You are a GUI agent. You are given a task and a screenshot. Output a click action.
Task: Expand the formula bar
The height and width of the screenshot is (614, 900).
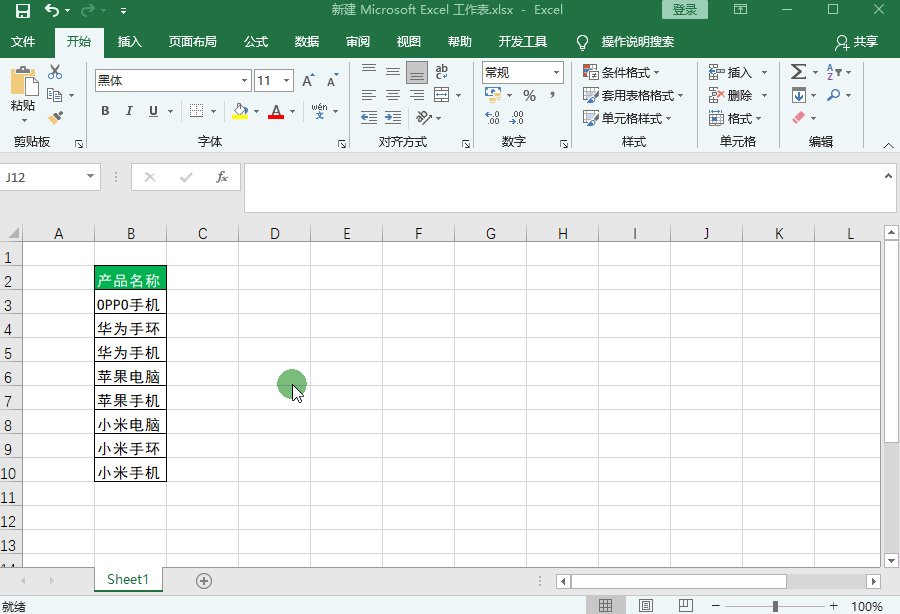coord(888,176)
